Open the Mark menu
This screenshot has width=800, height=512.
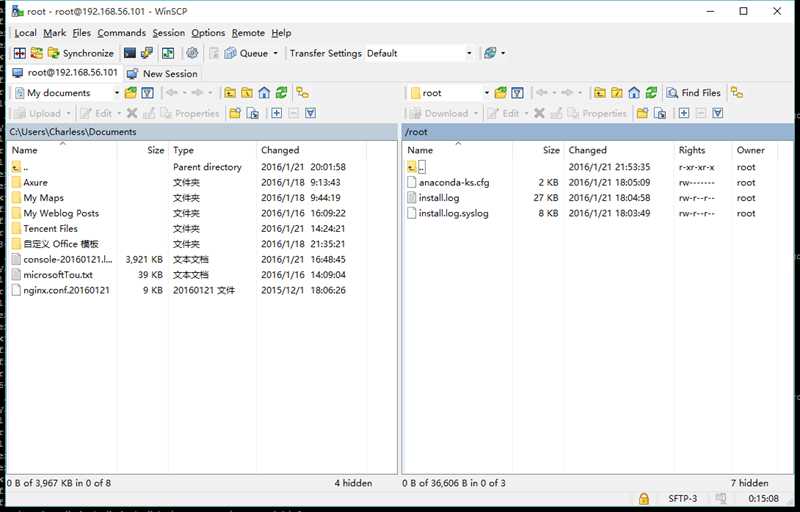pyautogui.click(x=55, y=33)
